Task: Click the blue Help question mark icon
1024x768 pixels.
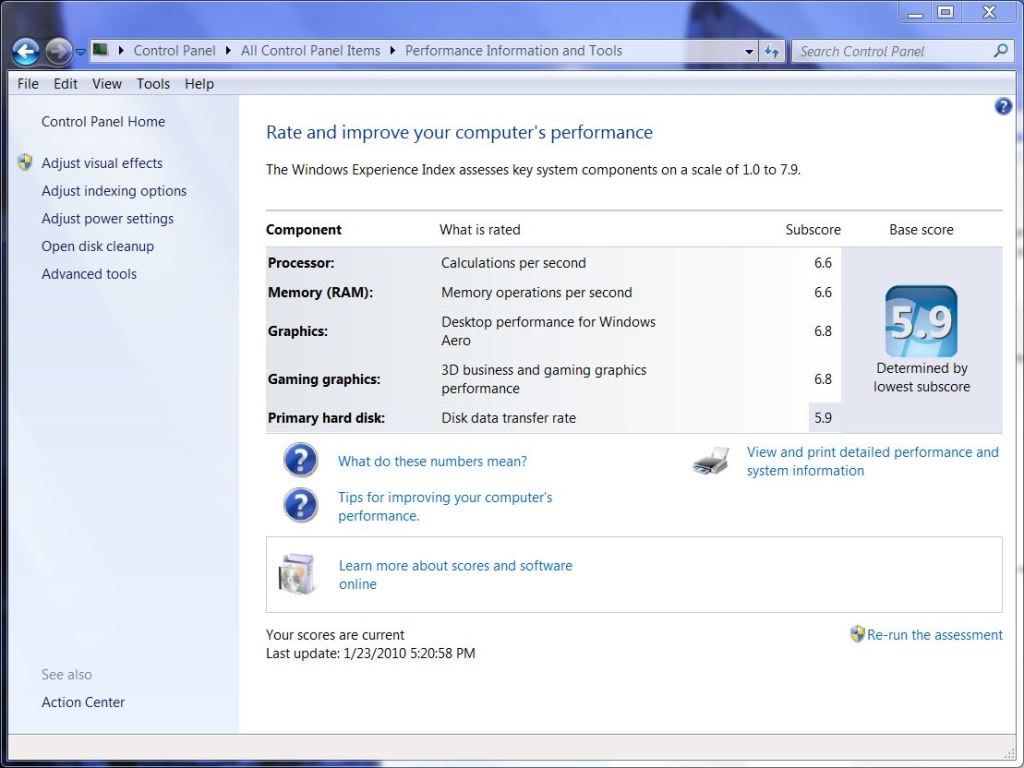Action: click(1003, 106)
